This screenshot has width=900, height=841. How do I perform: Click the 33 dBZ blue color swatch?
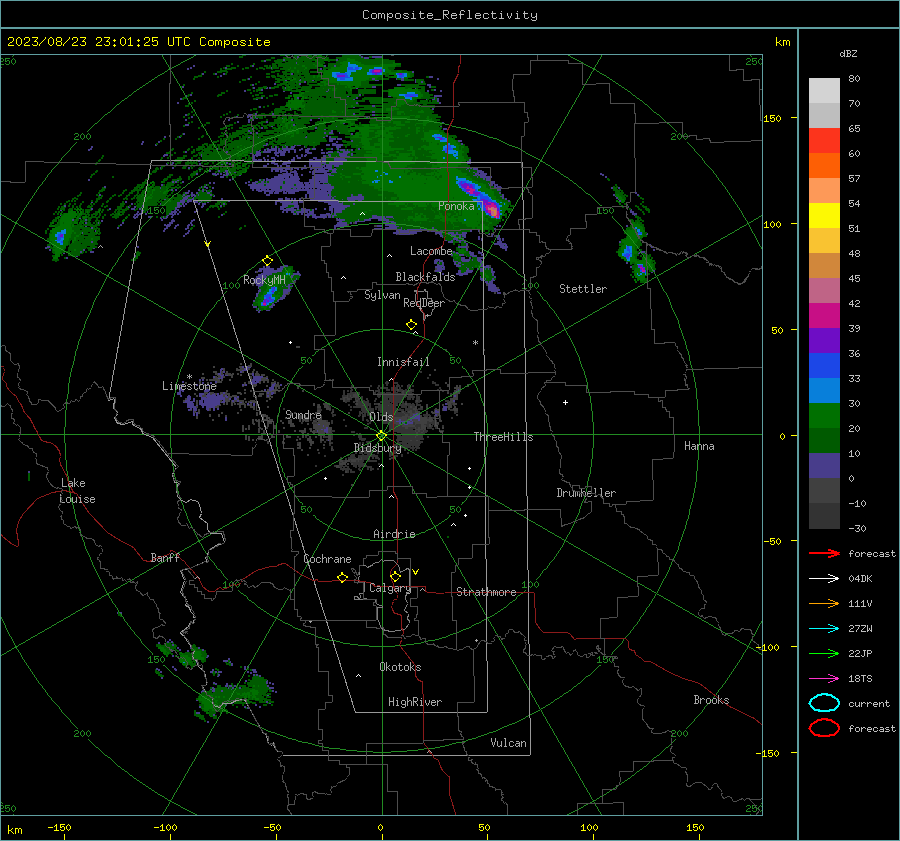824,365
